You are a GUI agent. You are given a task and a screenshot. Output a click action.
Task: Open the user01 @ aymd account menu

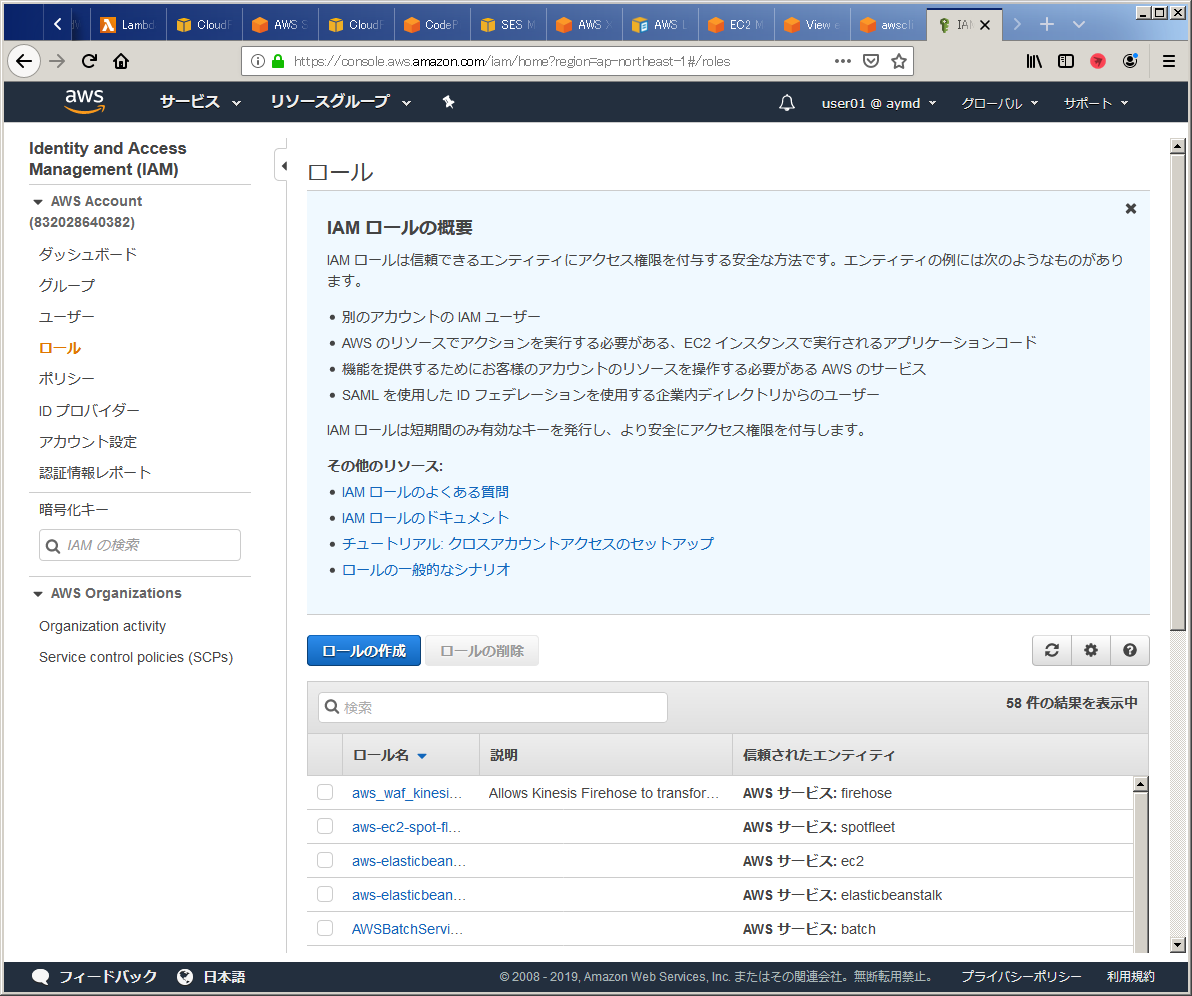(x=879, y=103)
